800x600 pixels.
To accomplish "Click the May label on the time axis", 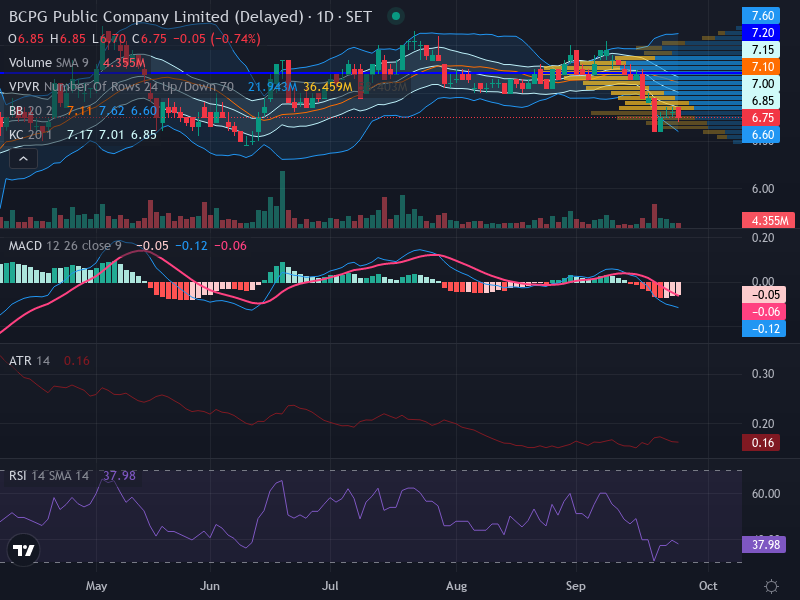I will pyautogui.click(x=96, y=586).
